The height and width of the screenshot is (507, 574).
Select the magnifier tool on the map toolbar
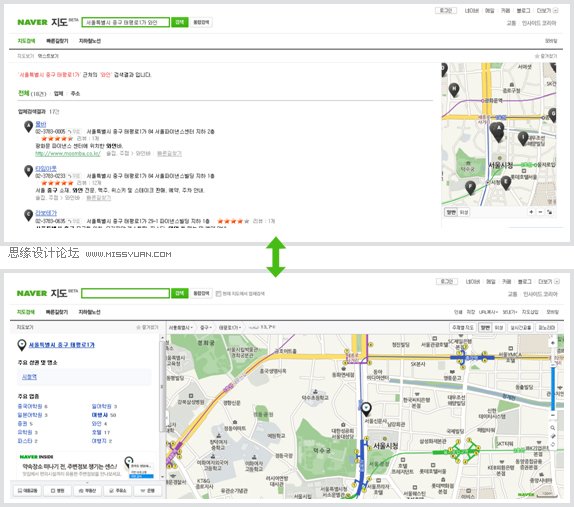click(553, 428)
